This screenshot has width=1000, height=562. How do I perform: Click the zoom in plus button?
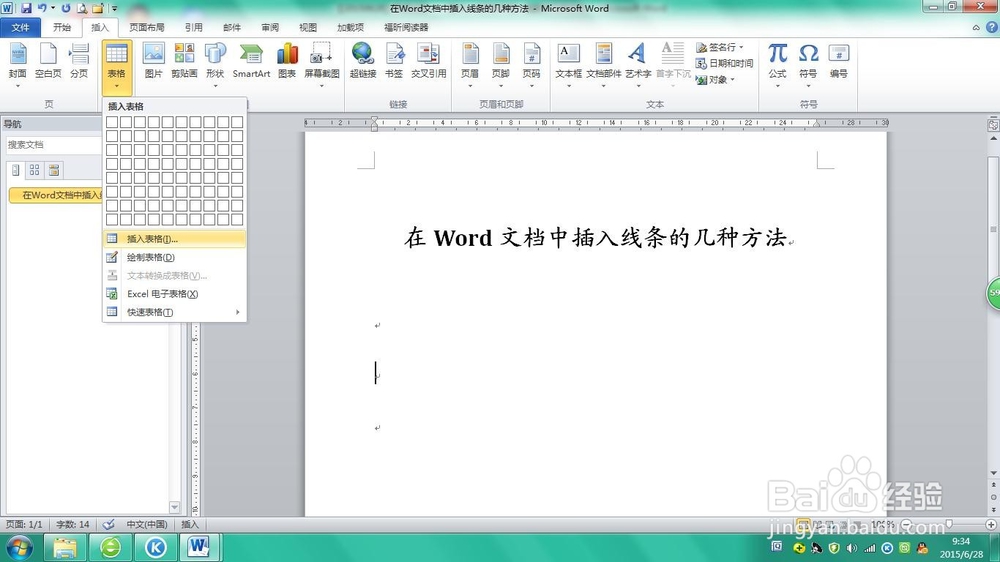point(991,524)
